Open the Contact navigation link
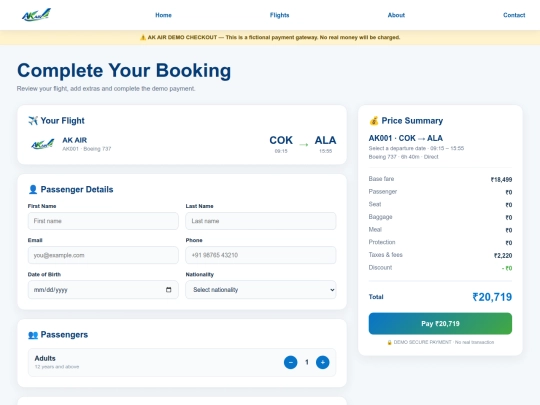This screenshot has width=540, height=405. pos(514,15)
